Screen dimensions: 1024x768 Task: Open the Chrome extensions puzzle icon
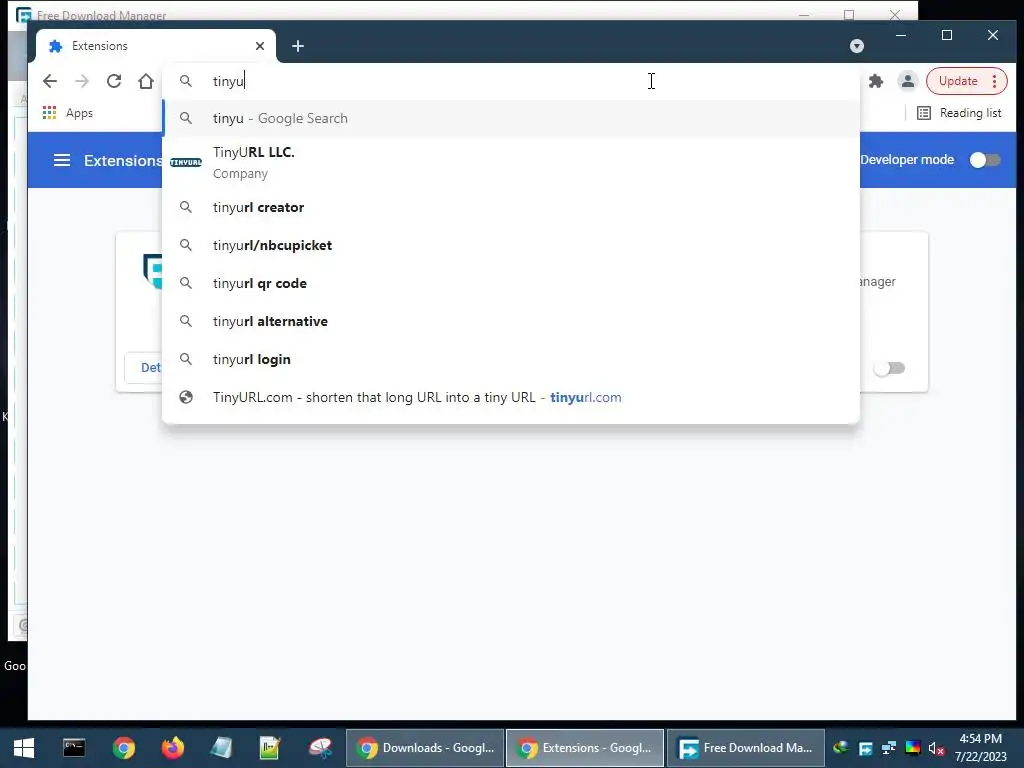pyautogui.click(x=876, y=81)
